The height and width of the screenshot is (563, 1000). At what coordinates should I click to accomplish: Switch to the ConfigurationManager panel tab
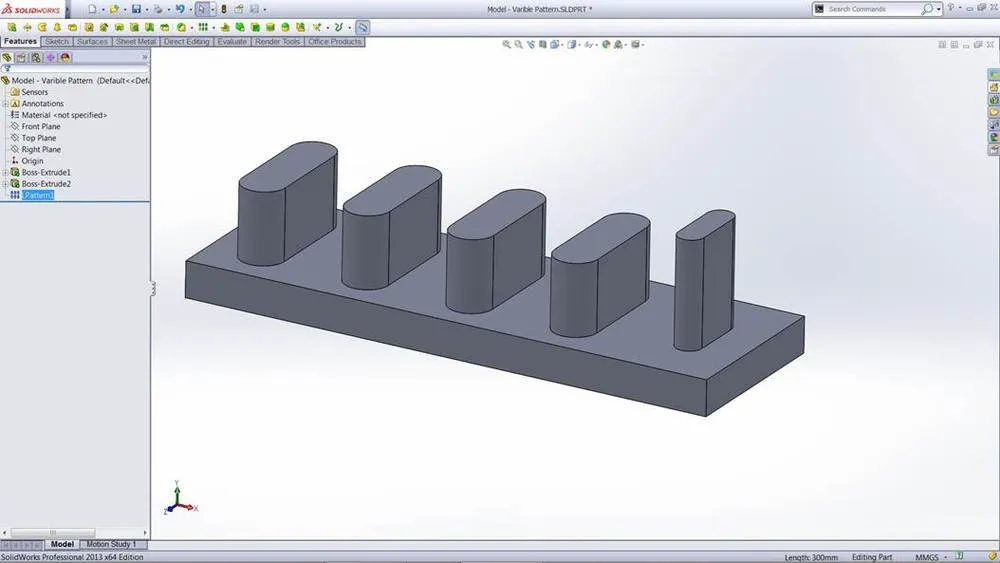pos(36,57)
